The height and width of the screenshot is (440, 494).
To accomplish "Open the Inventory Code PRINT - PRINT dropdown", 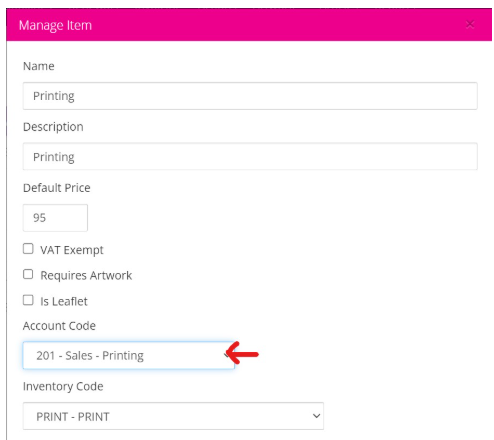I will tap(173, 416).
